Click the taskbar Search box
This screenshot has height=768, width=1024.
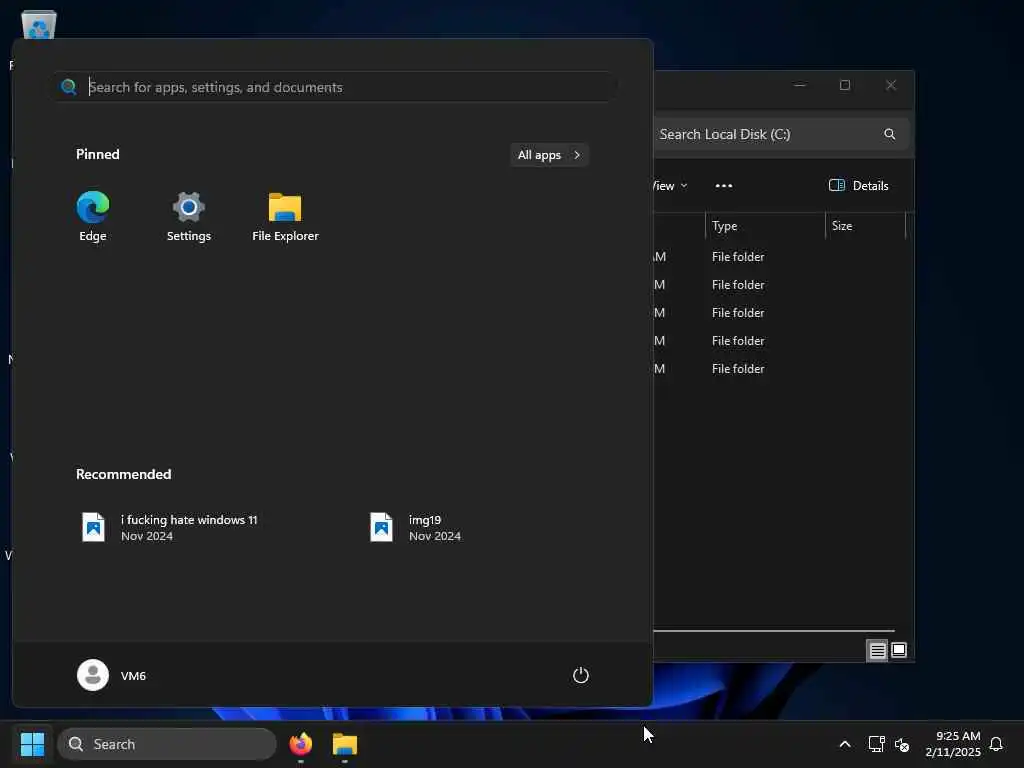(x=167, y=744)
